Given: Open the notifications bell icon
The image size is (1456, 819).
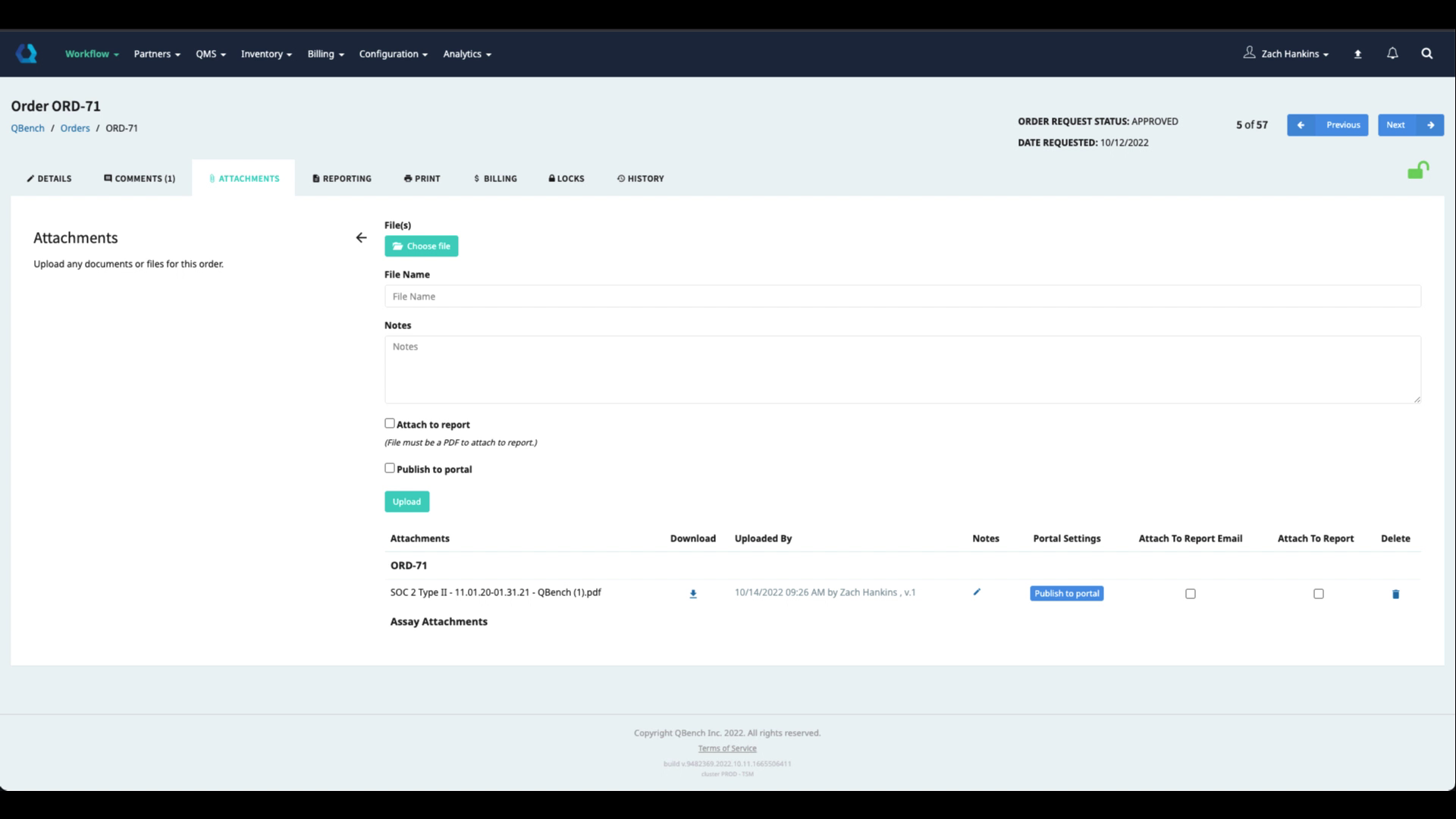Looking at the screenshot, I should (x=1392, y=53).
